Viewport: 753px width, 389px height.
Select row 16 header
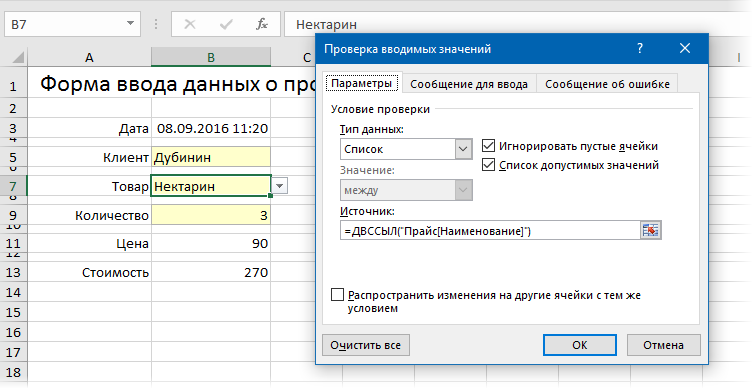13,332
